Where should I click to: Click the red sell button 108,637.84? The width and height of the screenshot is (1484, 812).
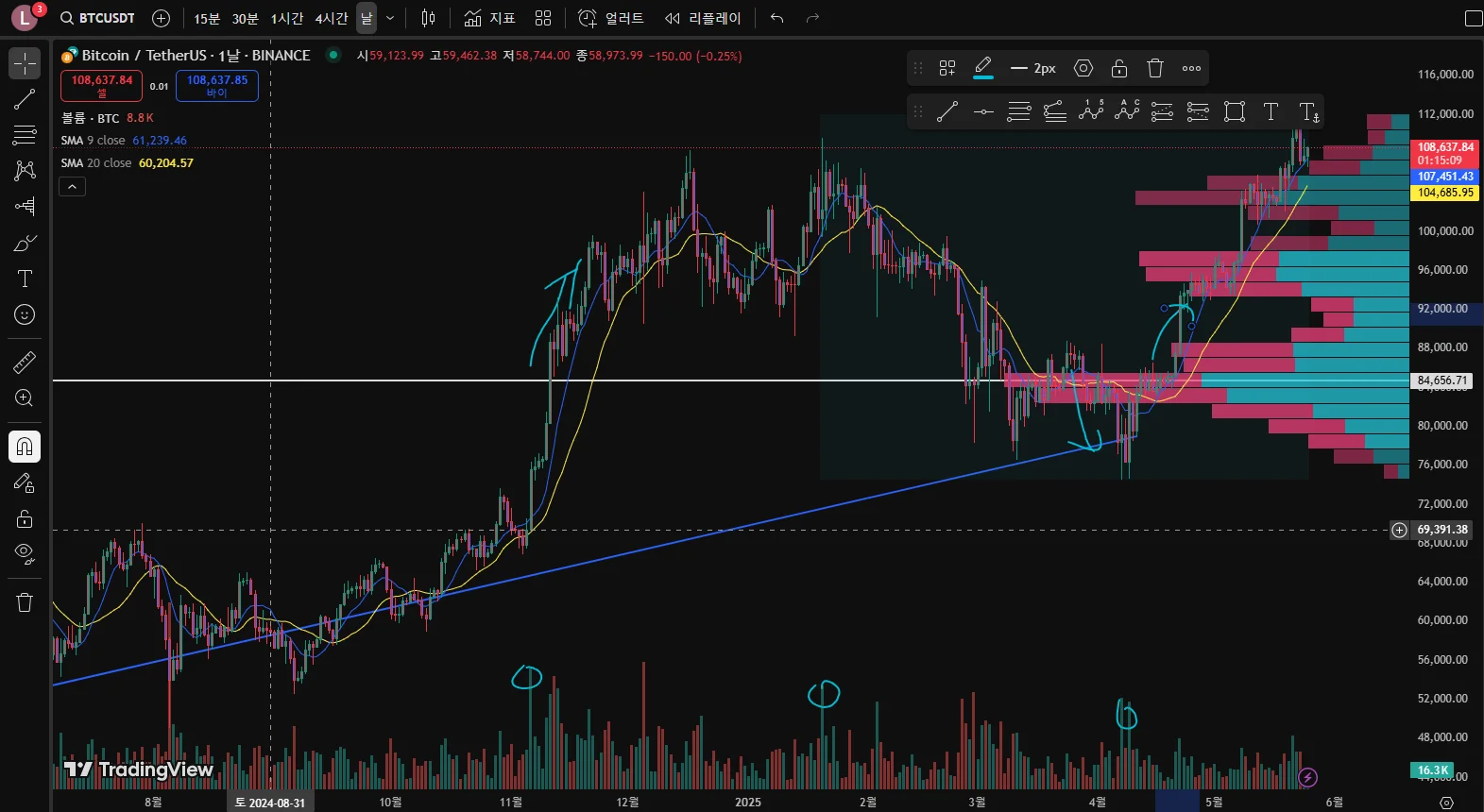tap(102, 85)
